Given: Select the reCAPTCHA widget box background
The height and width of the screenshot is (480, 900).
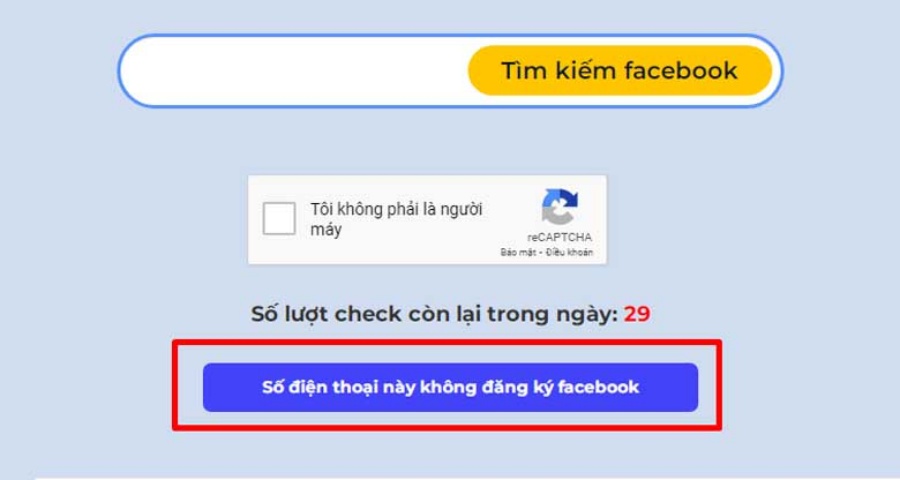Looking at the screenshot, I should 427,219.
